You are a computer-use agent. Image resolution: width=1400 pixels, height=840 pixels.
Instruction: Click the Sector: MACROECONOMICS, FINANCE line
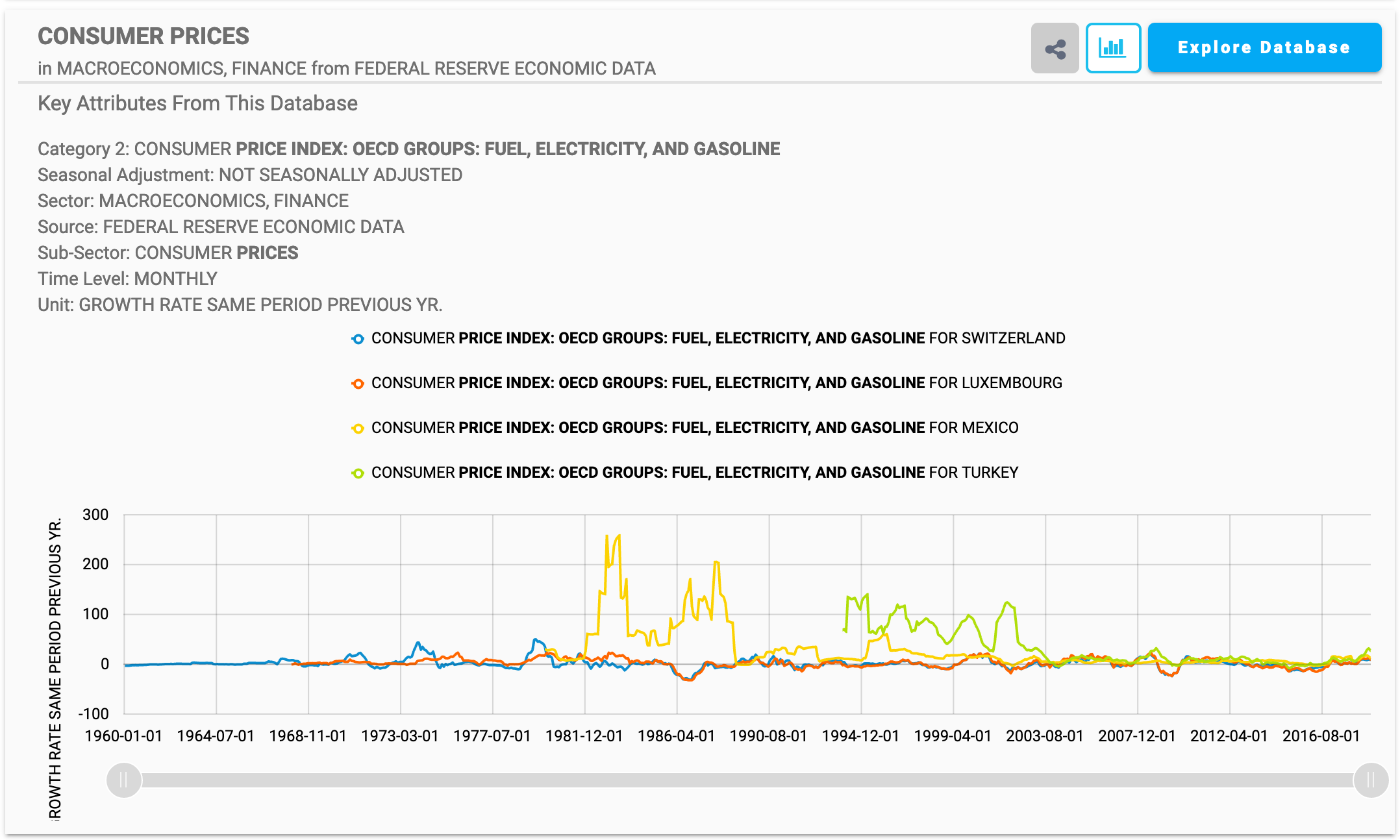tap(193, 201)
